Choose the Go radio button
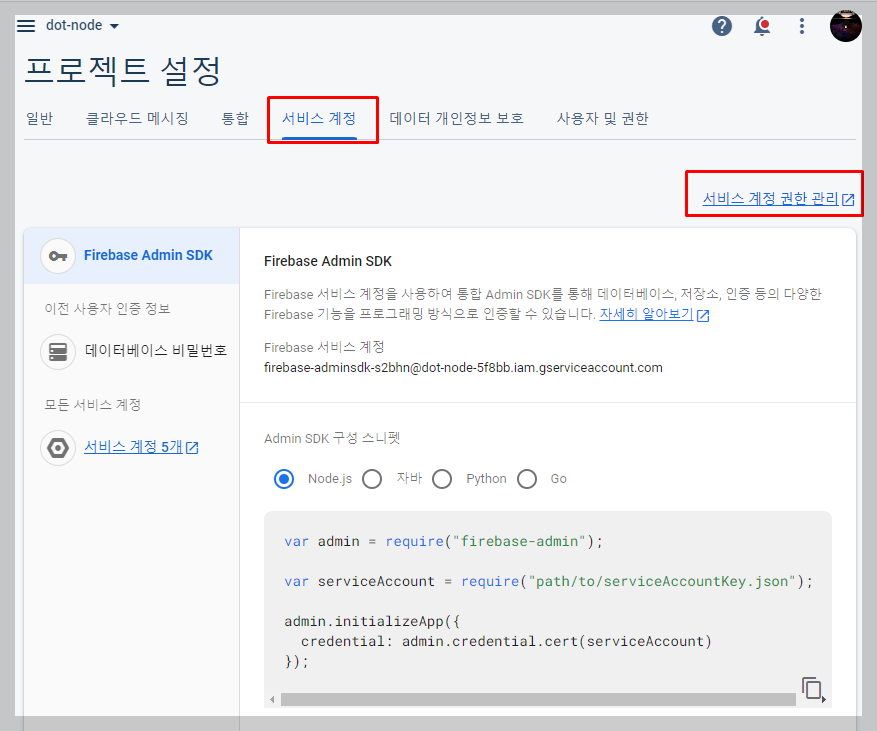 click(x=527, y=479)
